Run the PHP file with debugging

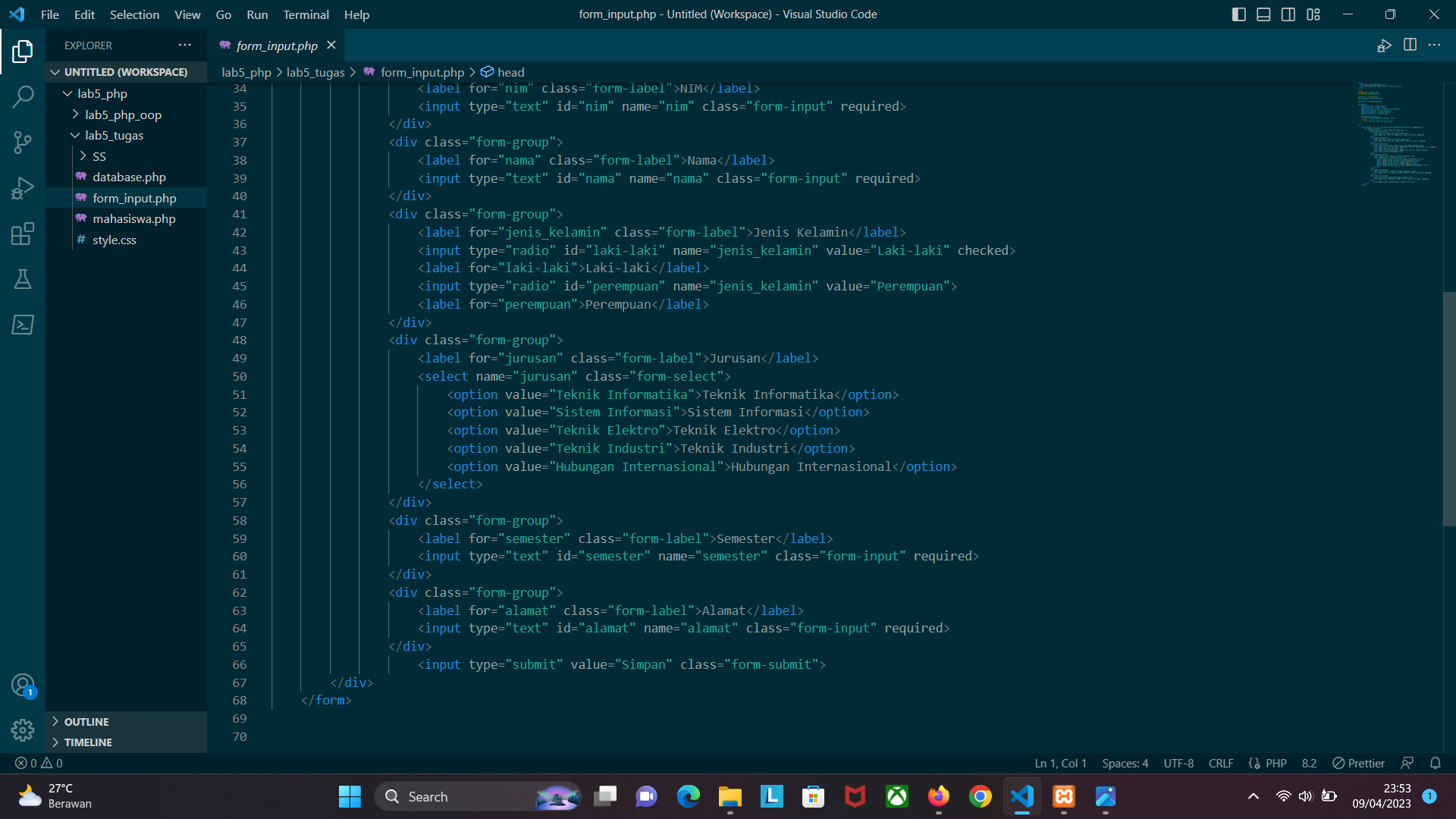[x=1384, y=45]
